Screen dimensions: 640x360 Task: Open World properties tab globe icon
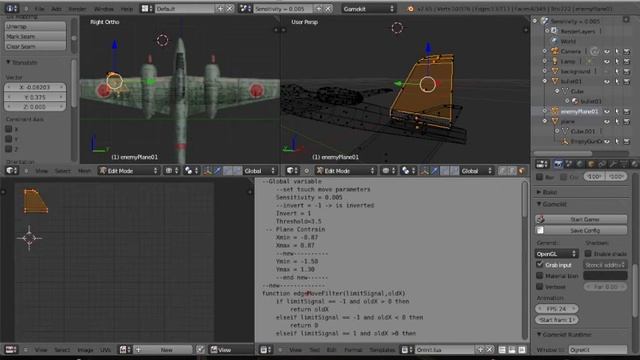pos(580,164)
